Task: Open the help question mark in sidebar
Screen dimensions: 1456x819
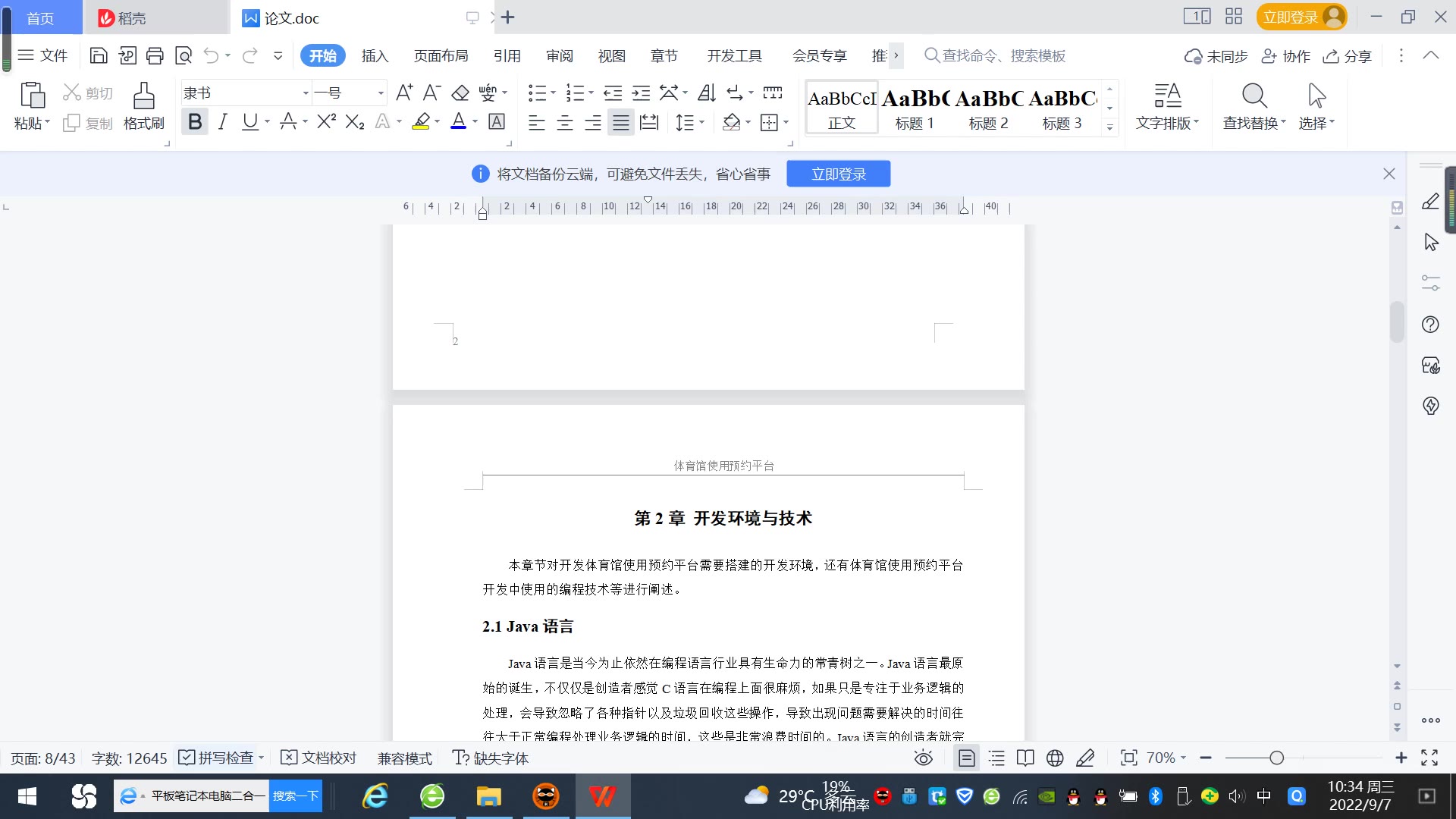Action: tap(1430, 325)
